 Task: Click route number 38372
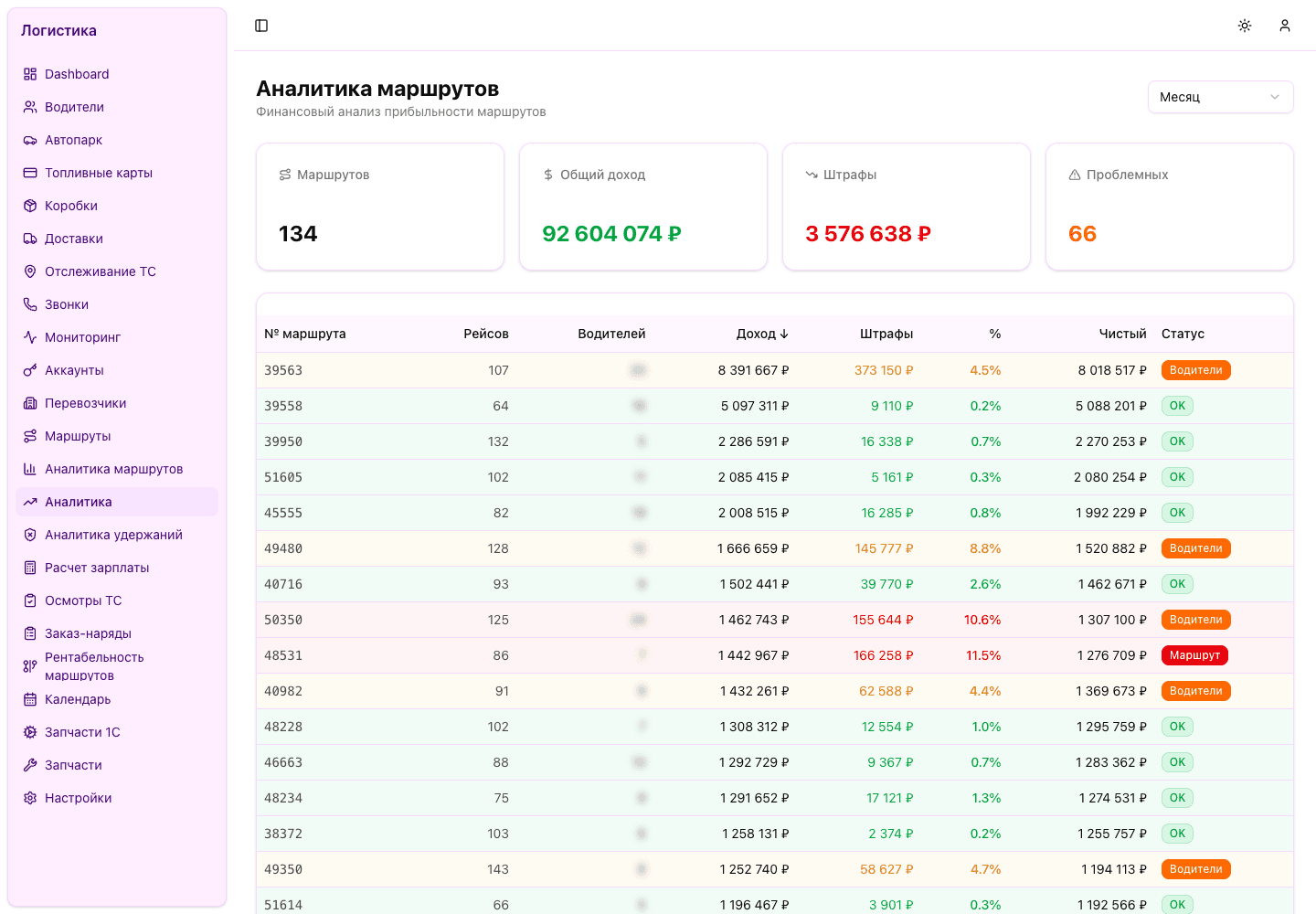[x=283, y=834]
